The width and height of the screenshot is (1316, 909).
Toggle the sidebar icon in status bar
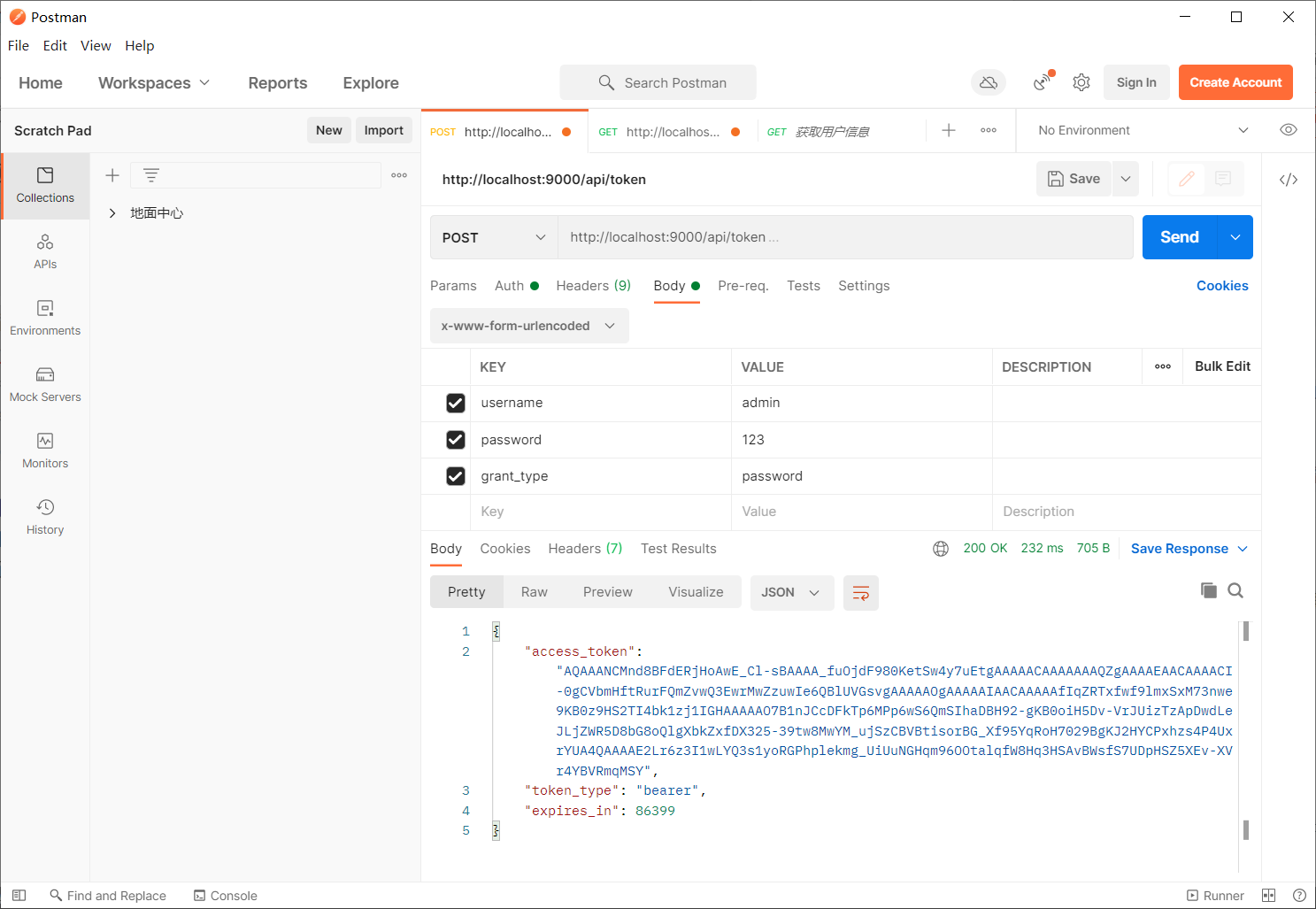click(x=19, y=896)
